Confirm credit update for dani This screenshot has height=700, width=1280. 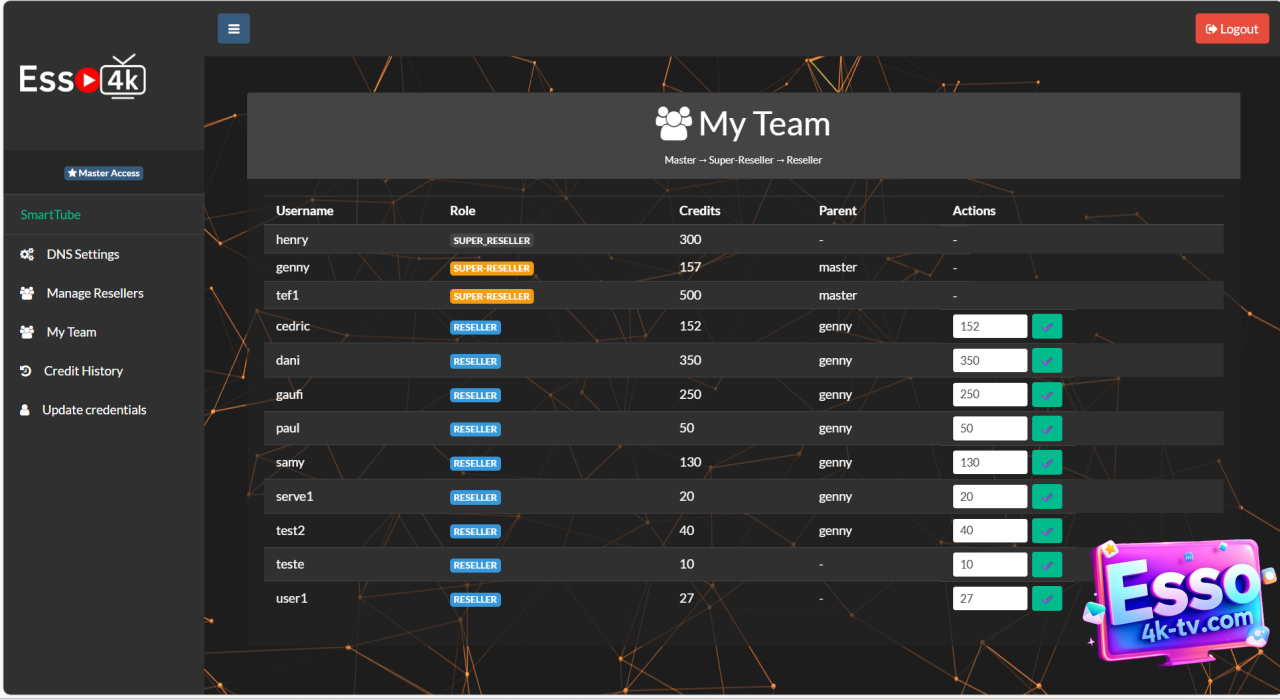click(1047, 361)
